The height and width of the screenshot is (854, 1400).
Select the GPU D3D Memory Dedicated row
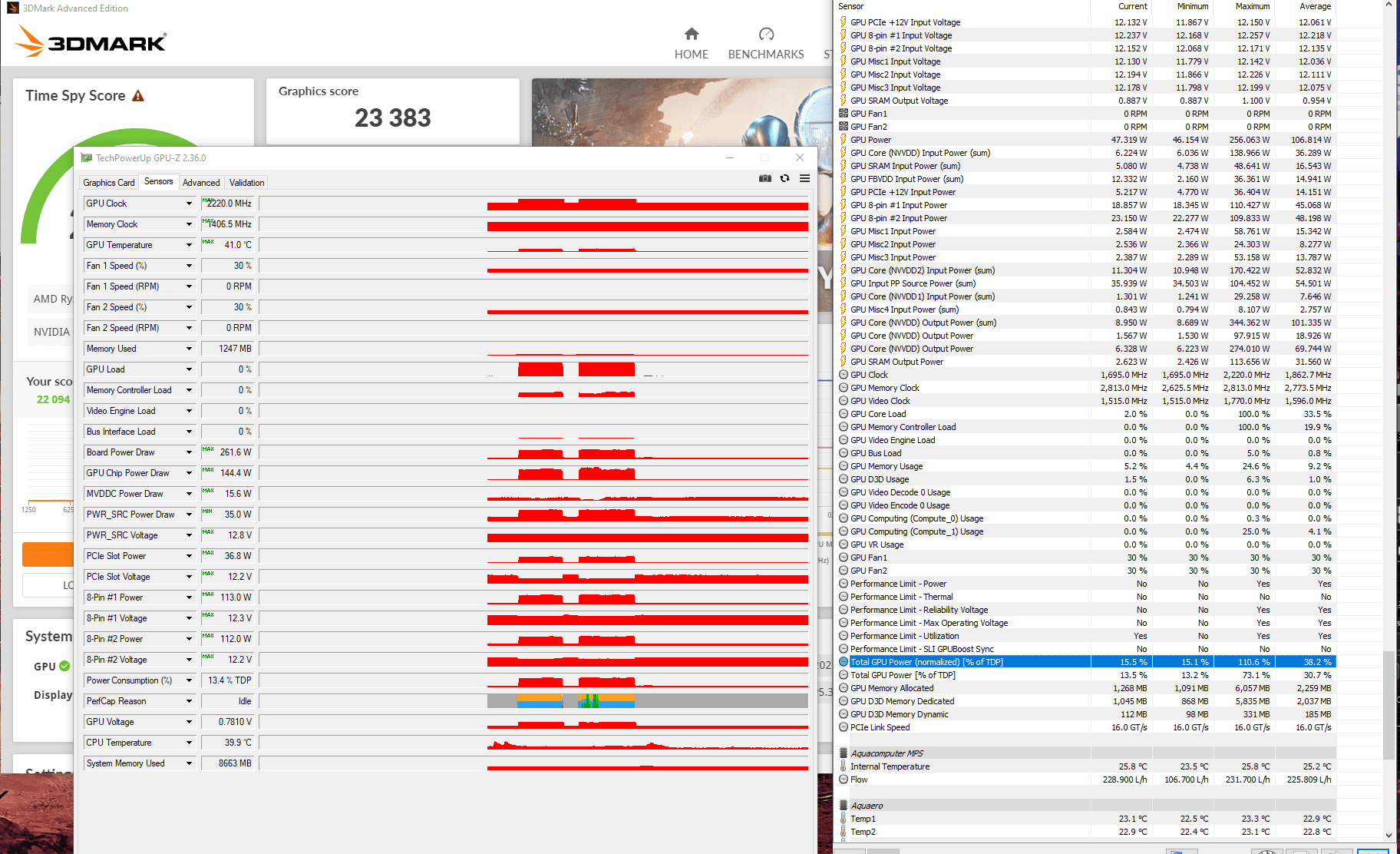pyautogui.click(x=1086, y=701)
